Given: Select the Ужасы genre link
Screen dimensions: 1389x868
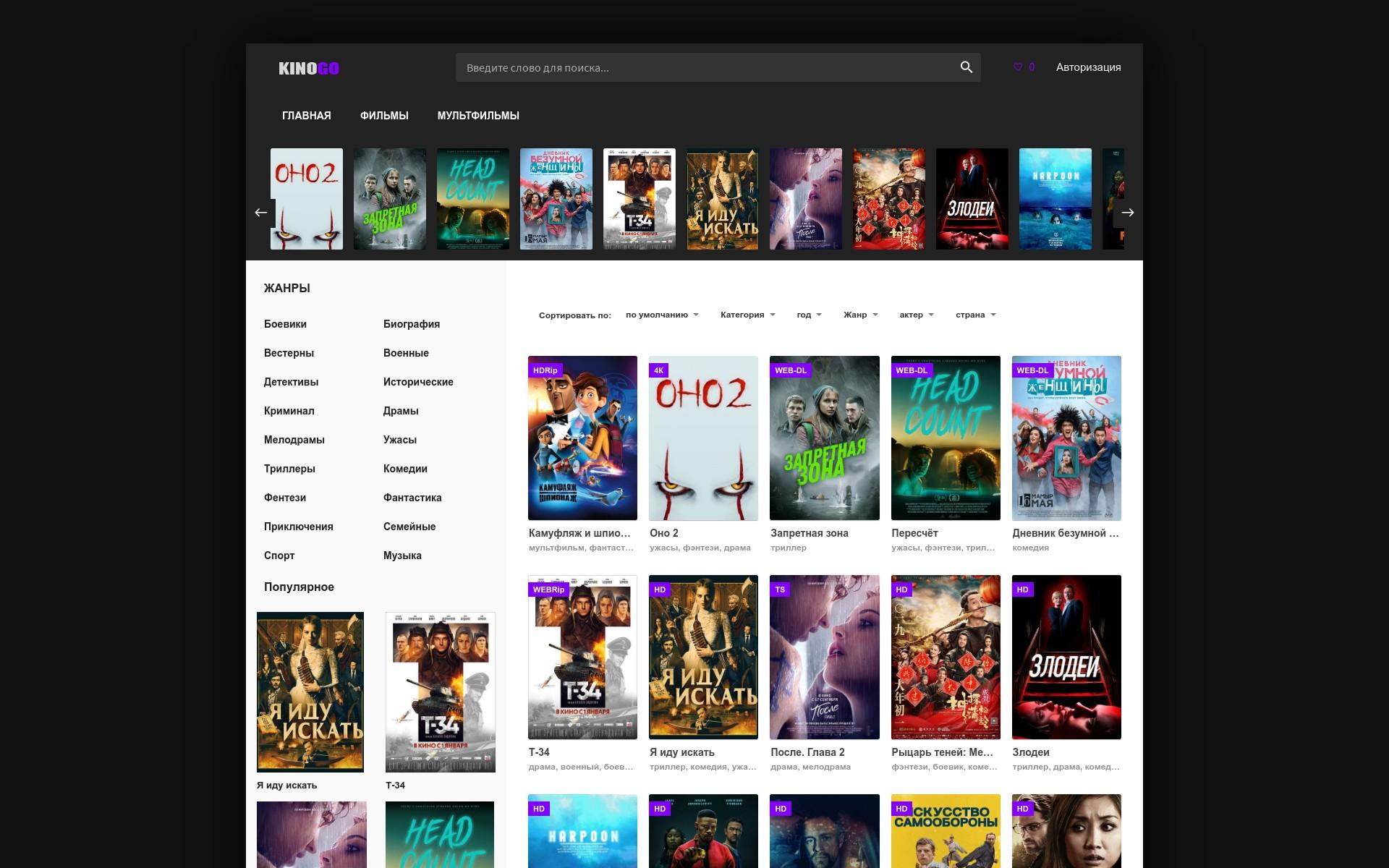Looking at the screenshot, I should click(400, 440).
